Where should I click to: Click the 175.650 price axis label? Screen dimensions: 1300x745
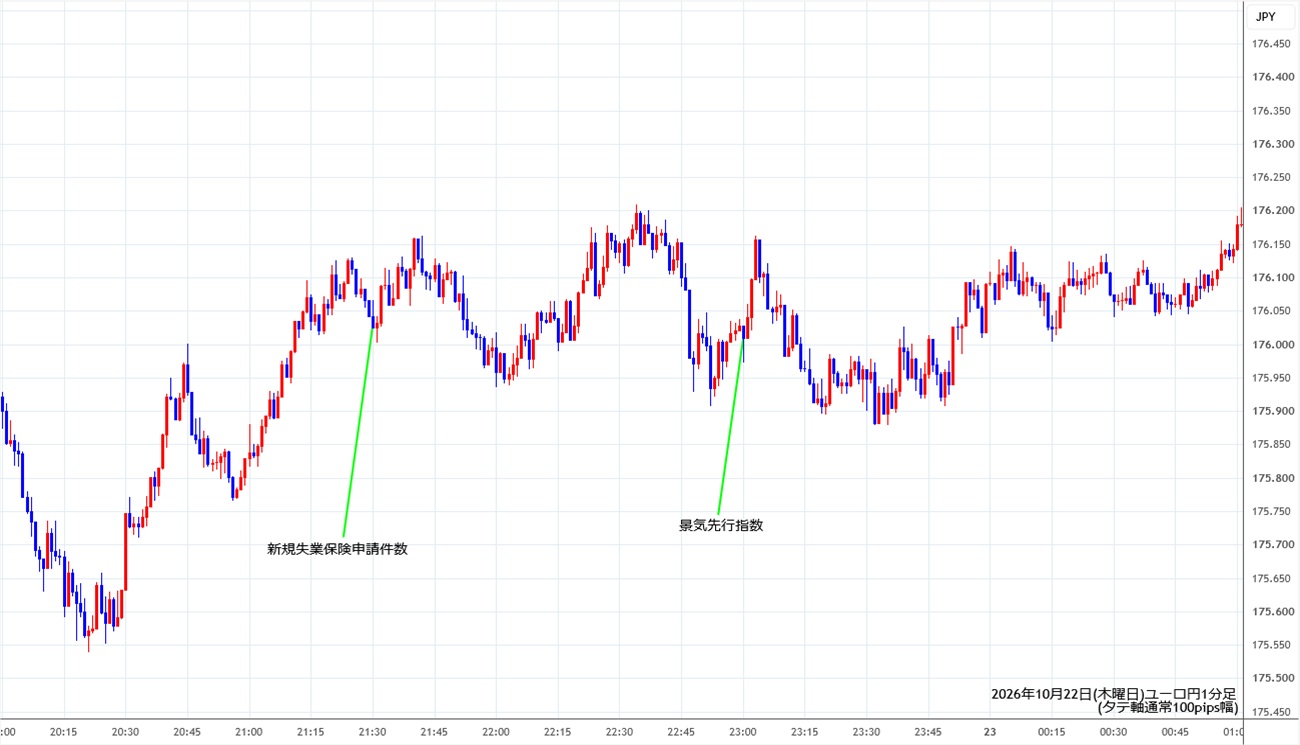coord(1271,579)
